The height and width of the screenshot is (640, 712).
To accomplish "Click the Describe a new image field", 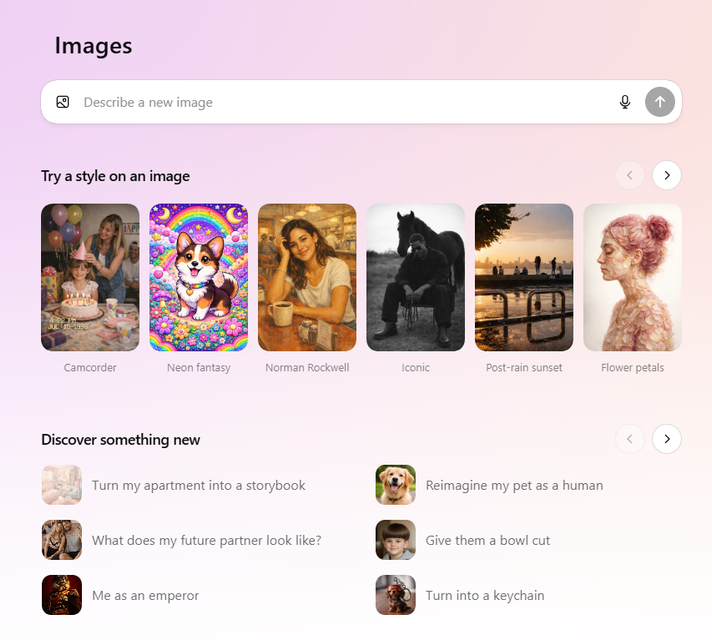I will [x=340, y=102].
